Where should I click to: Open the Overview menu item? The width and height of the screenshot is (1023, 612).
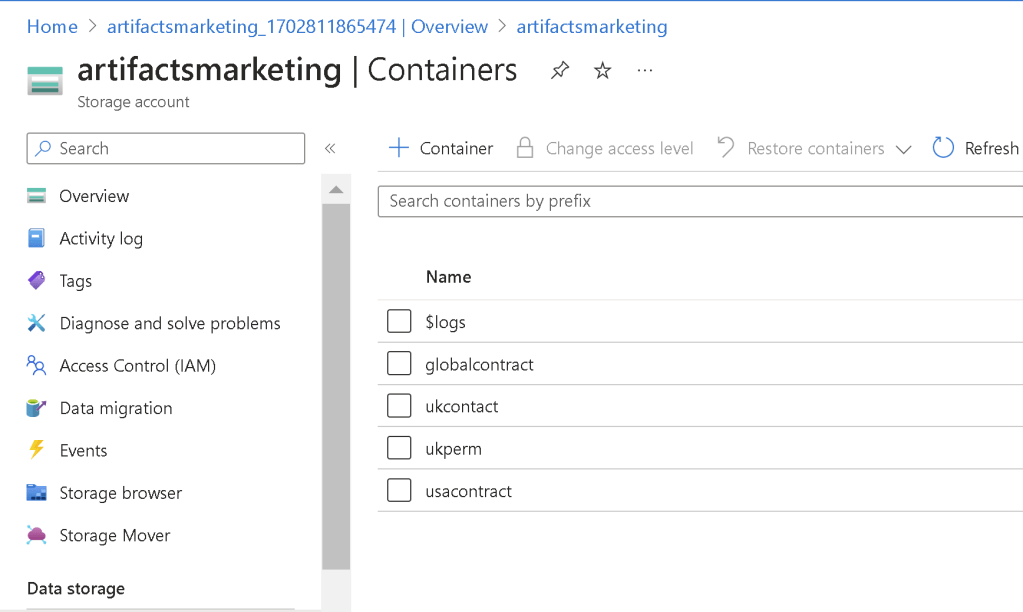click(x=94, y=196)
